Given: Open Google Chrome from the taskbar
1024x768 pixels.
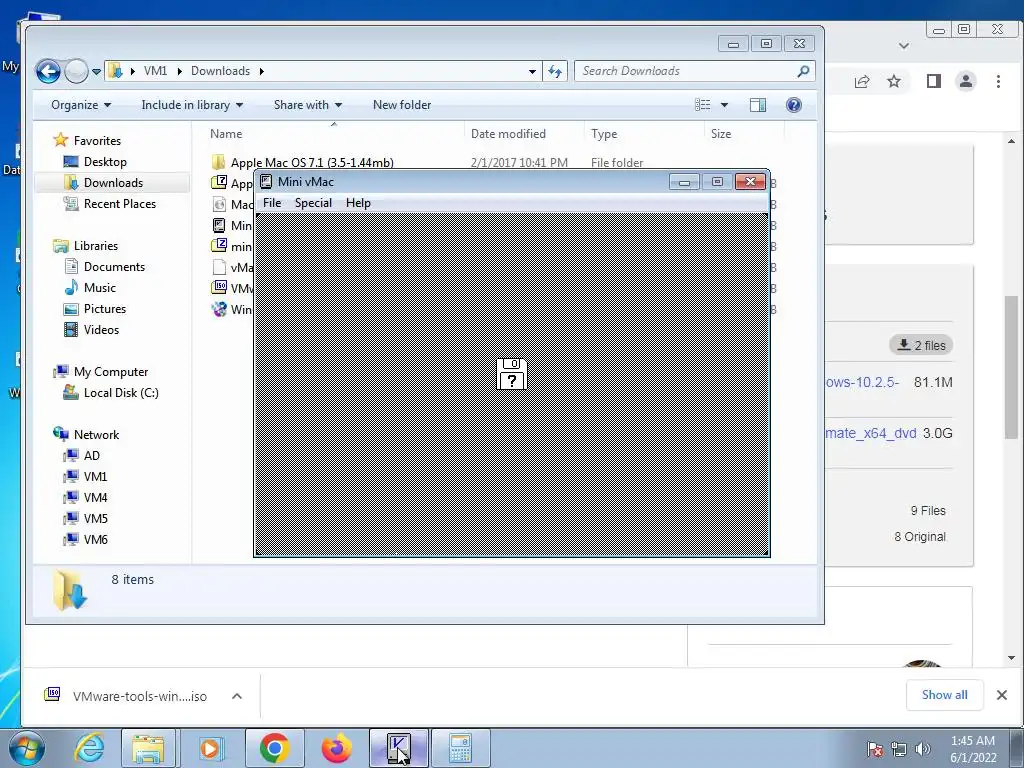Looking at the screenshot, I should tap(274, 748).
